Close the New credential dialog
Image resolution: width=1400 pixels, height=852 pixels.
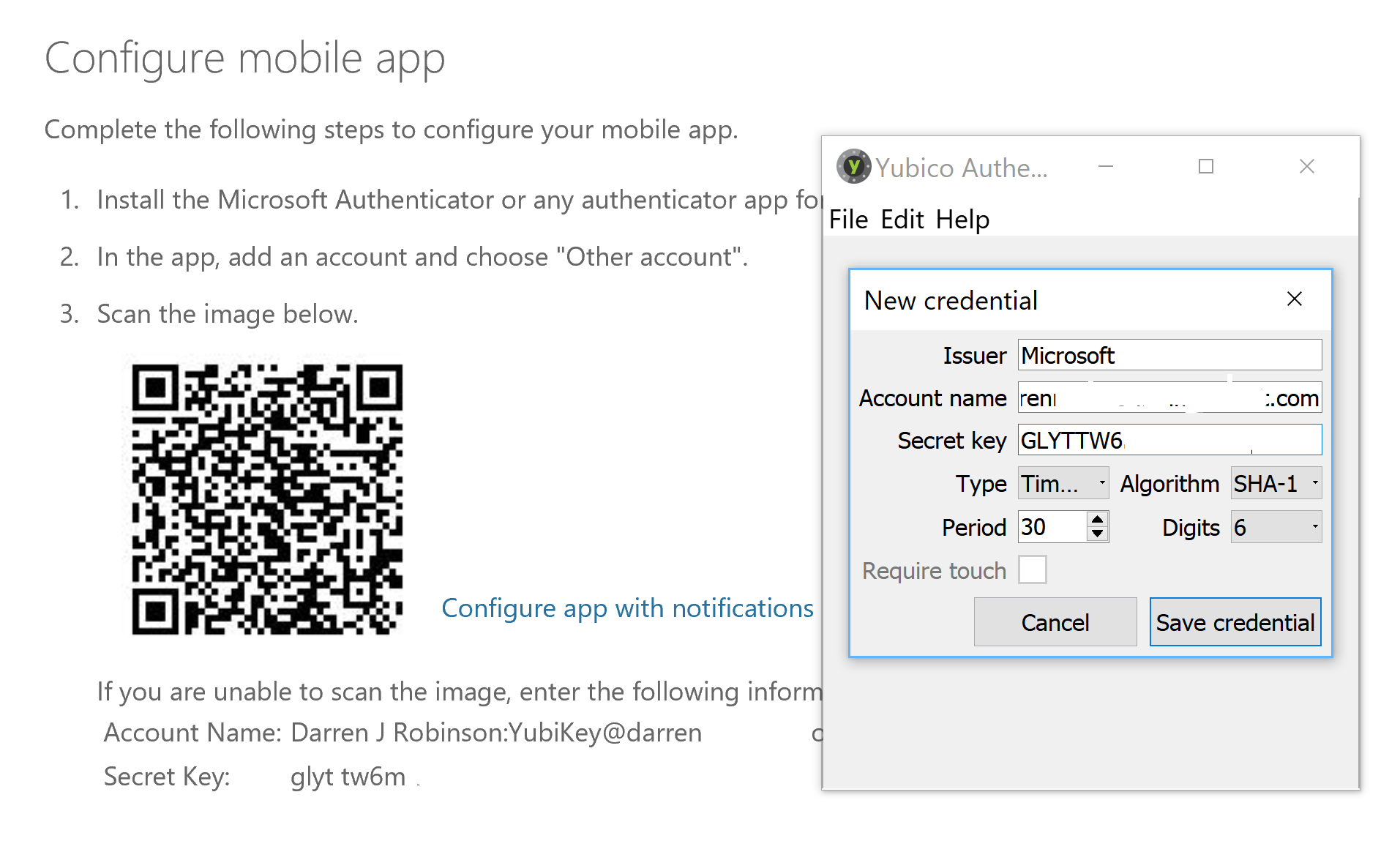tap(1294, 299)
